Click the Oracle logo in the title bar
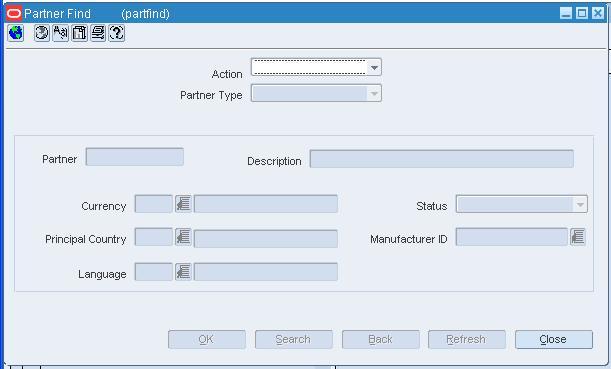The image size is (611, 369). [14, 14]
